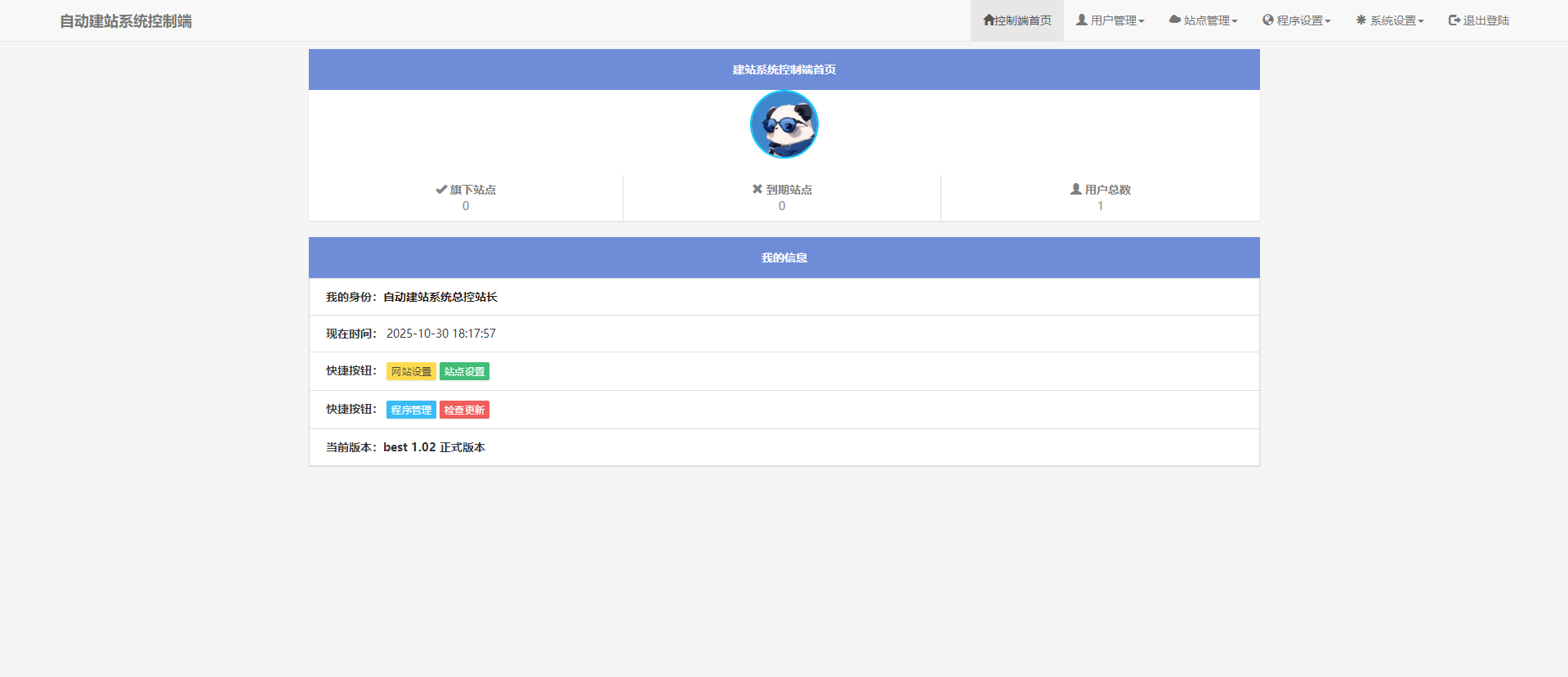
Task: Click the user icon beside 用户管理
Action: [1082, 20]
